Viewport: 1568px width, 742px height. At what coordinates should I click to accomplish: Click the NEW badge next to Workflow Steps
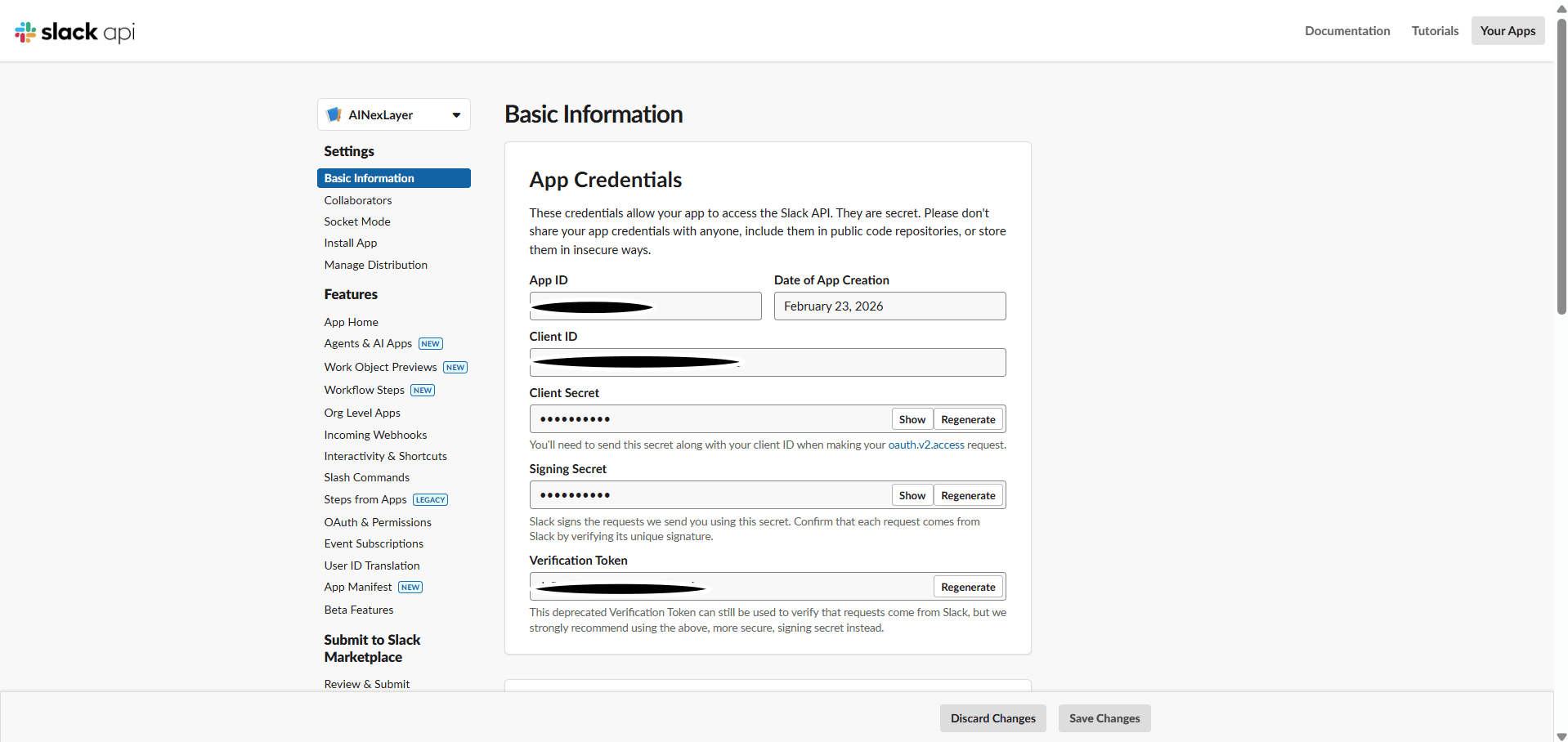click(x=423, y=390)
